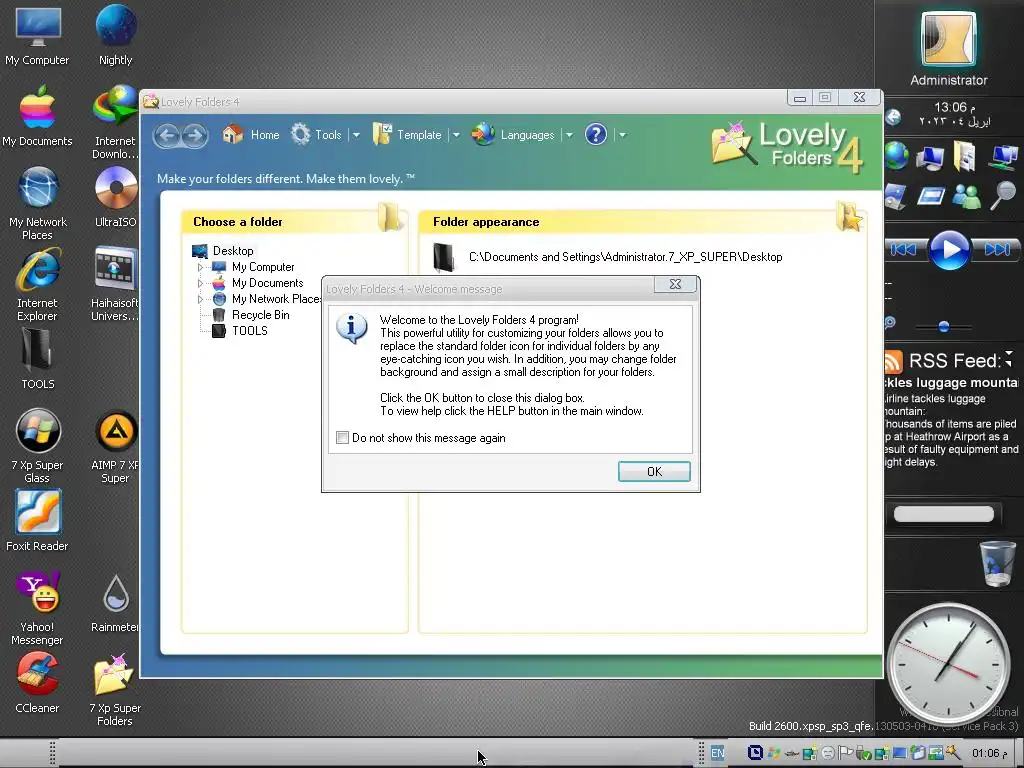This screenshot has width=1024, height=768.
Task: Open Haihaisoft Universal Player desktop icon
Action: pos(115,284)
